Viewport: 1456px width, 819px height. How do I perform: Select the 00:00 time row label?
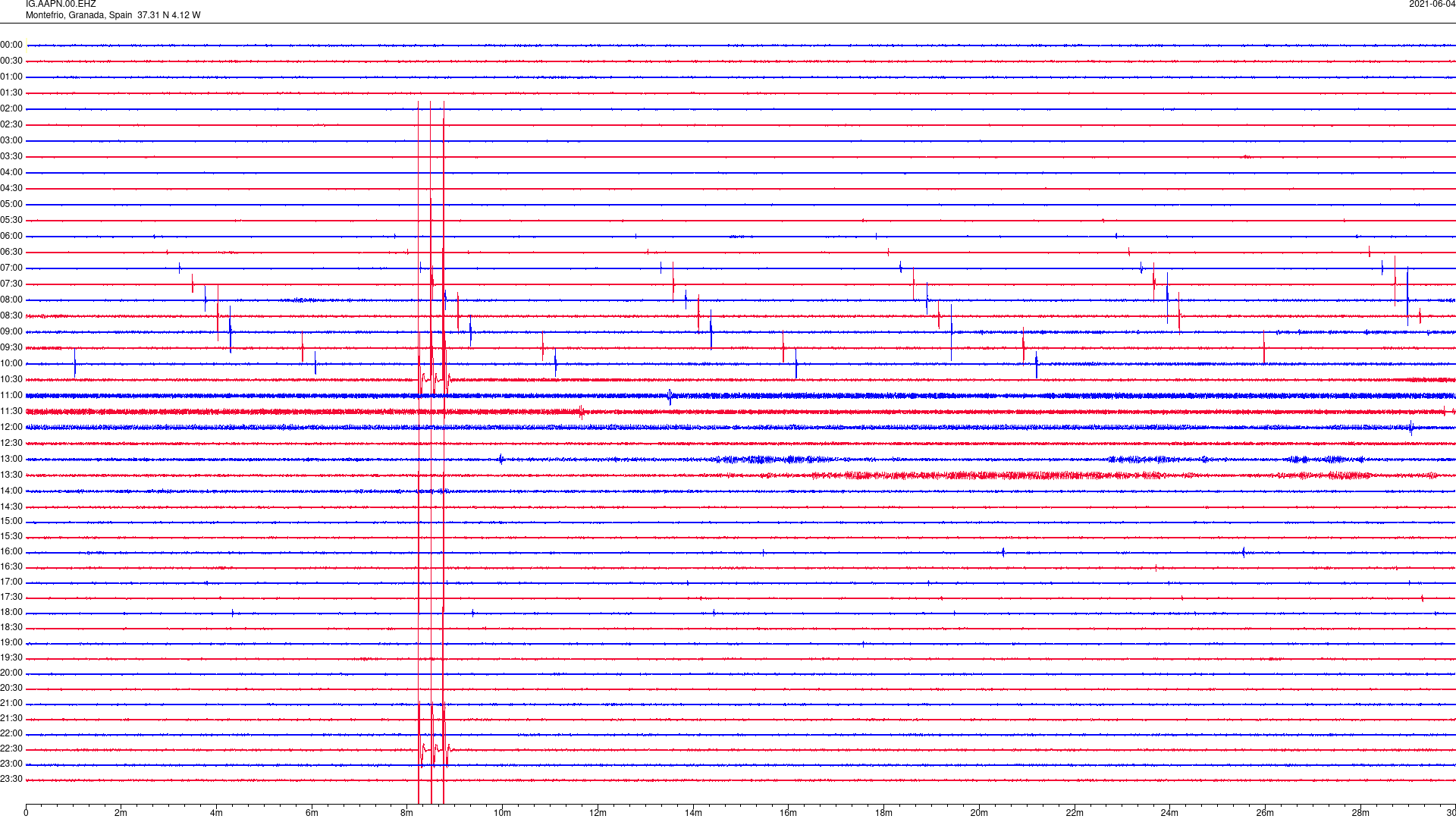pyautogui.click(x=11, y=45)
